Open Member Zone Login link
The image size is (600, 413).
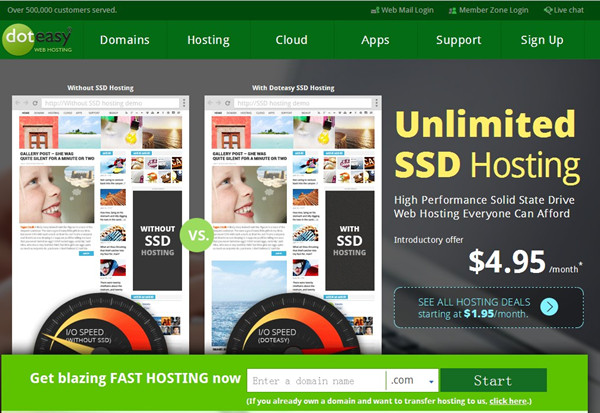click(x=494, y=10)
